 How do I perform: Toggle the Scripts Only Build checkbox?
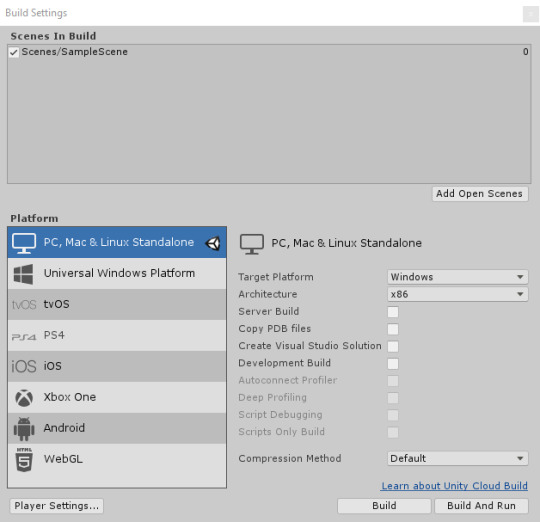pos(393,432)
